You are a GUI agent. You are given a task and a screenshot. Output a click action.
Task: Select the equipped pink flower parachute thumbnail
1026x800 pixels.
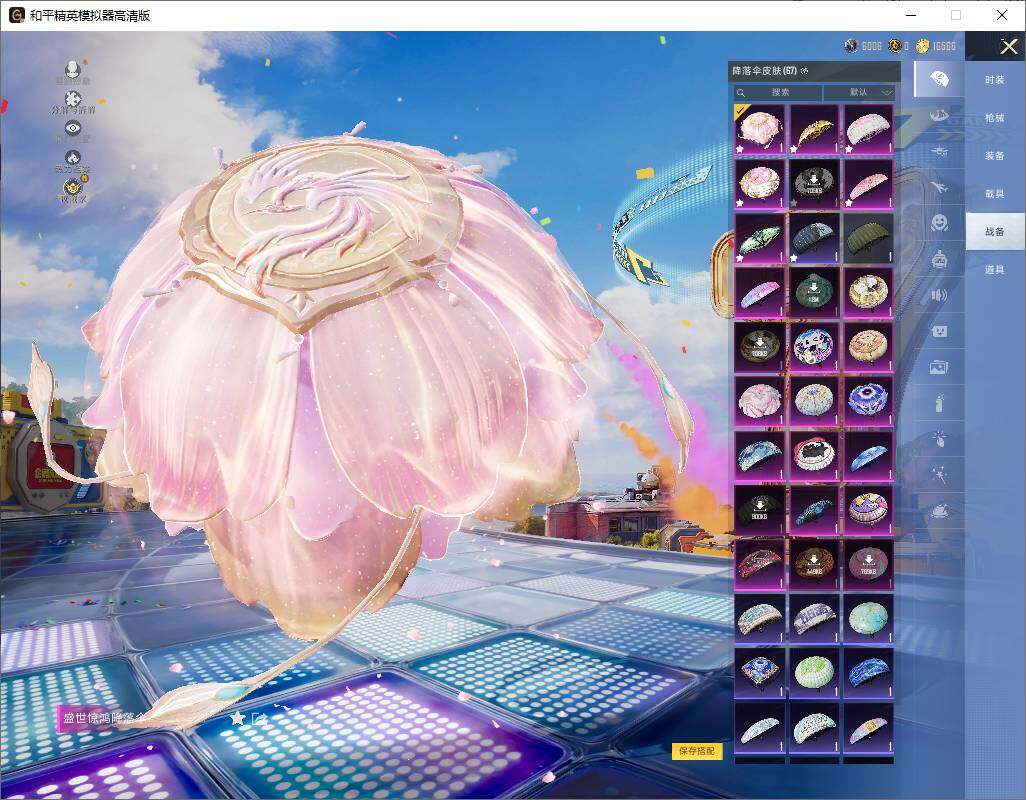[x=759, y=129]
